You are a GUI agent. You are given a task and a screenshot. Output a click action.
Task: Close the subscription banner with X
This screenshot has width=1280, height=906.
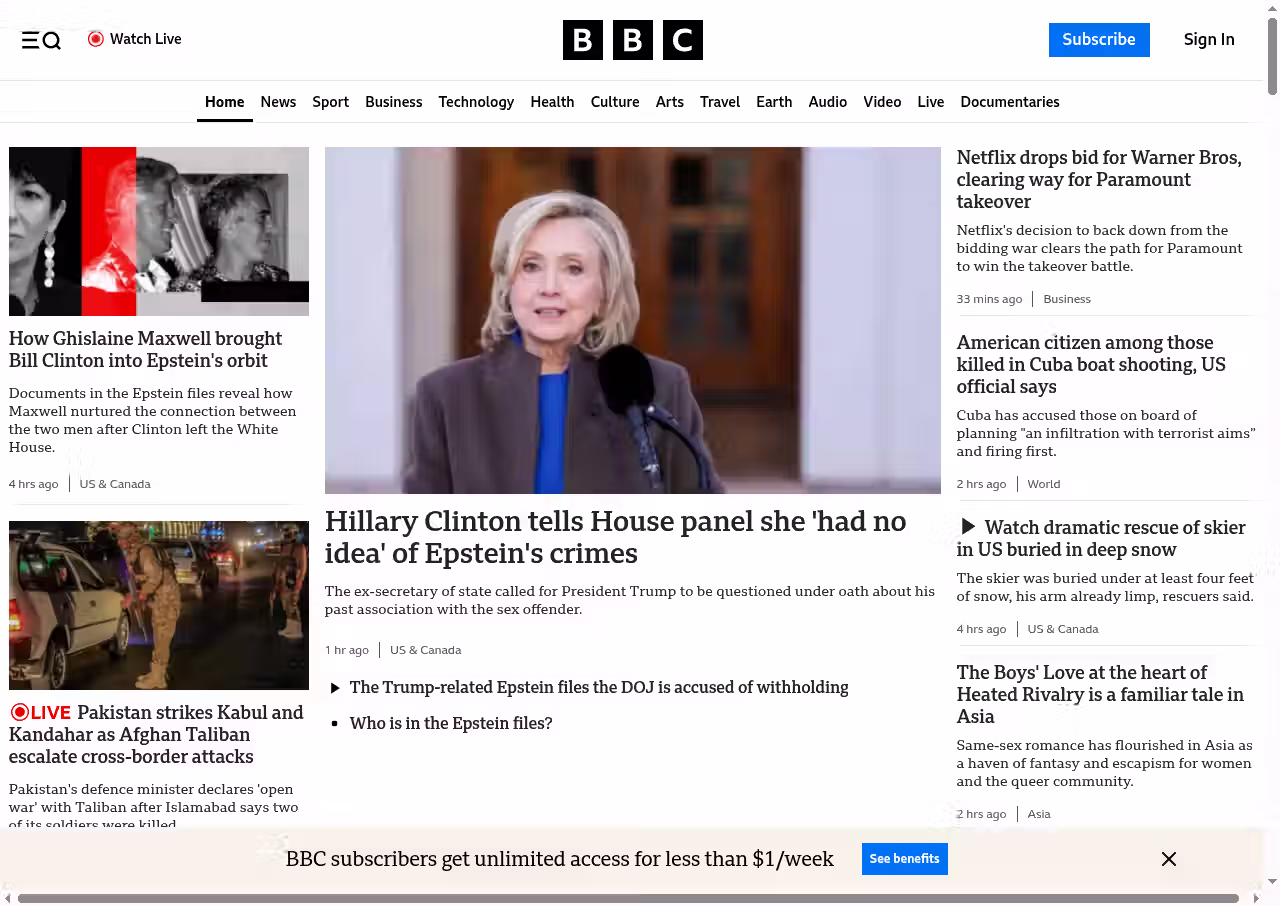coord(1168,859)
